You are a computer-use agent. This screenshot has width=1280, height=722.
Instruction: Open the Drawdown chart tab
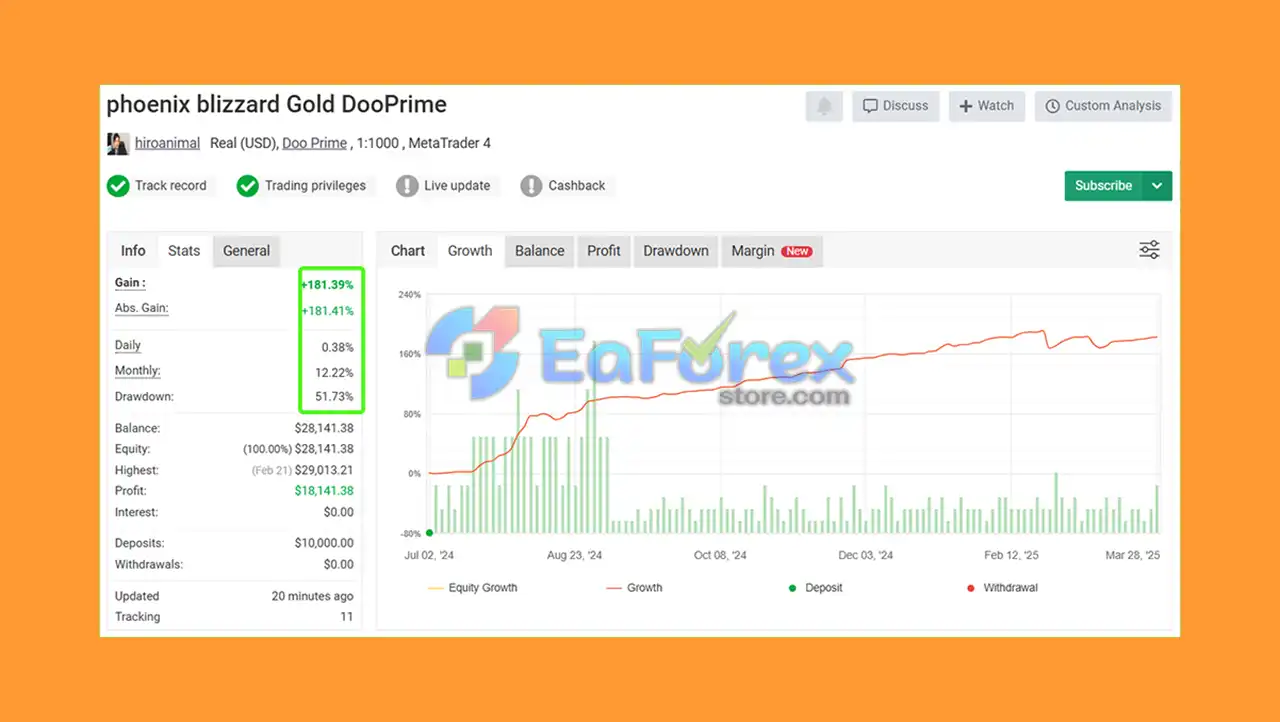(x=676, y=251)
